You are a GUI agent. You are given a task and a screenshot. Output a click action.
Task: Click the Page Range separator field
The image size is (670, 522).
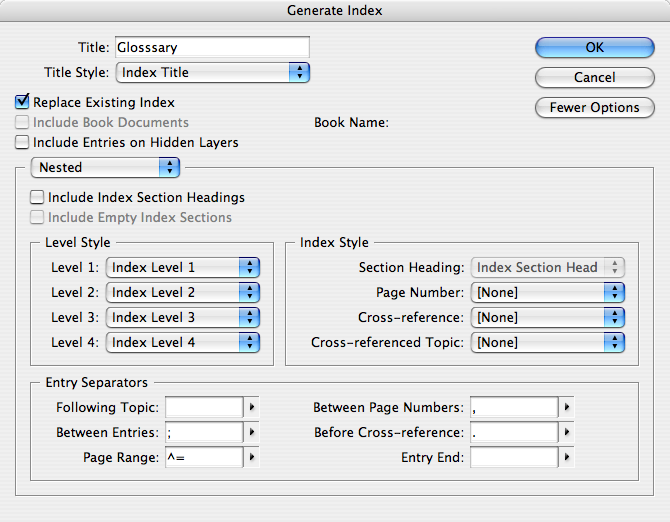pyautogui.click(x=204, y=457)
